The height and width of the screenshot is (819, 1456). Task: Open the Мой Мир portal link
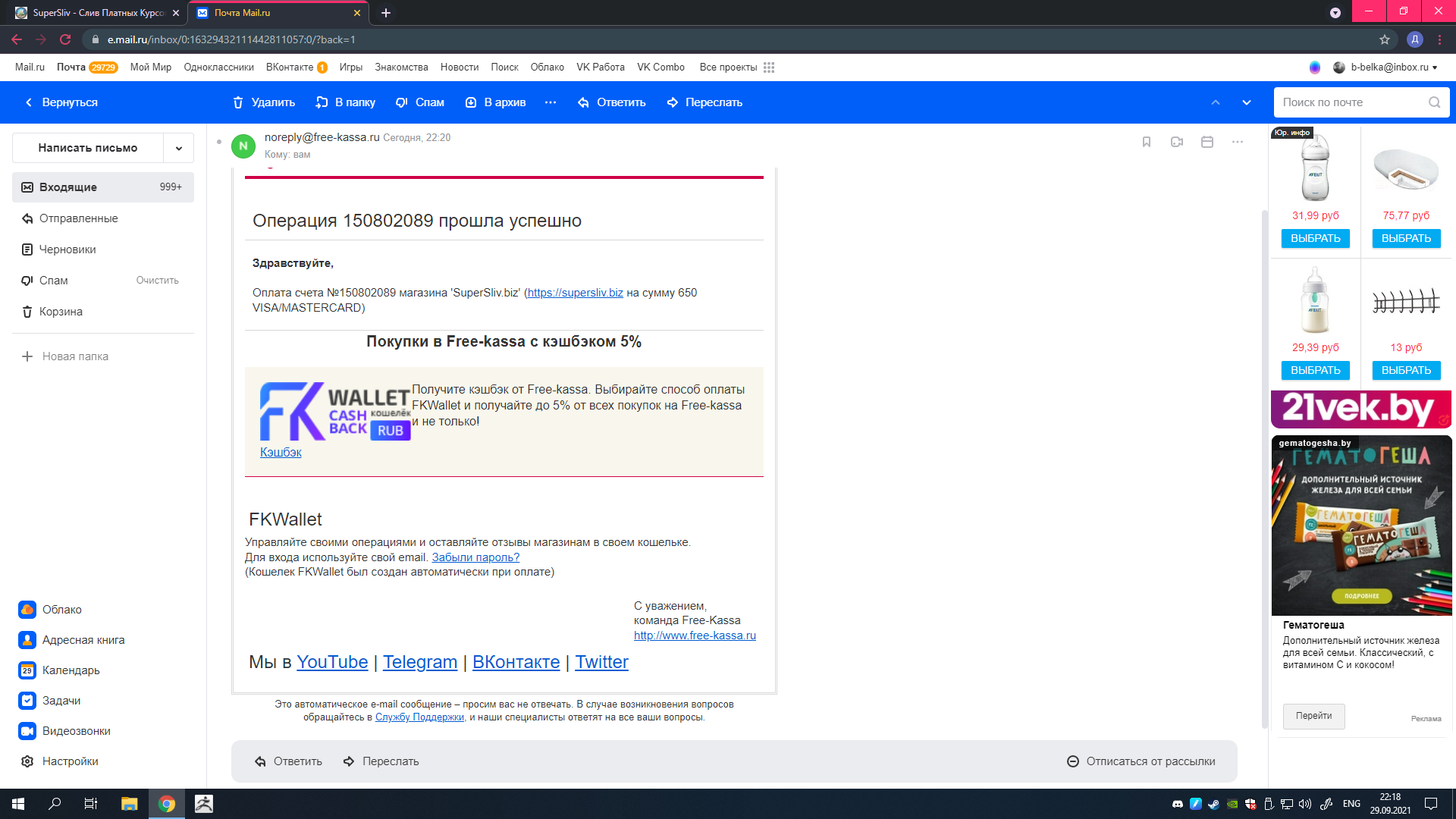click(151, 67)
